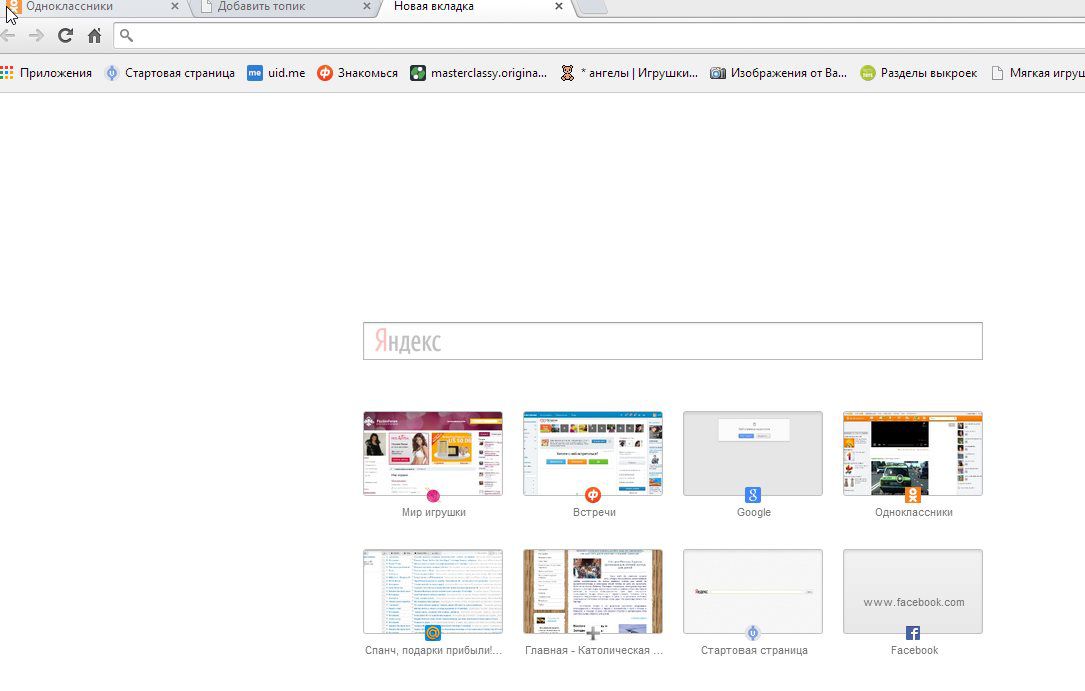Click the green Разделы выкроек icon

click(868, 73)
